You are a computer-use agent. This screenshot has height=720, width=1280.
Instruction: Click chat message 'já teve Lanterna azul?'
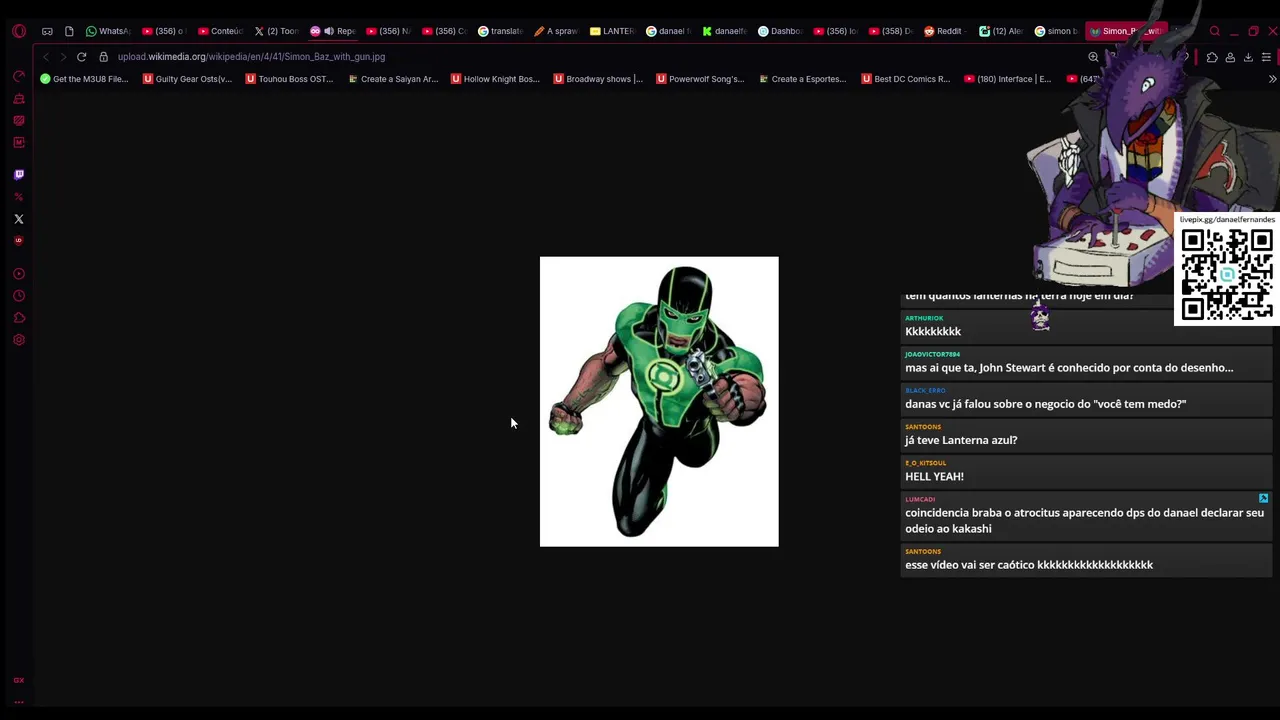[x=961, y=440]
